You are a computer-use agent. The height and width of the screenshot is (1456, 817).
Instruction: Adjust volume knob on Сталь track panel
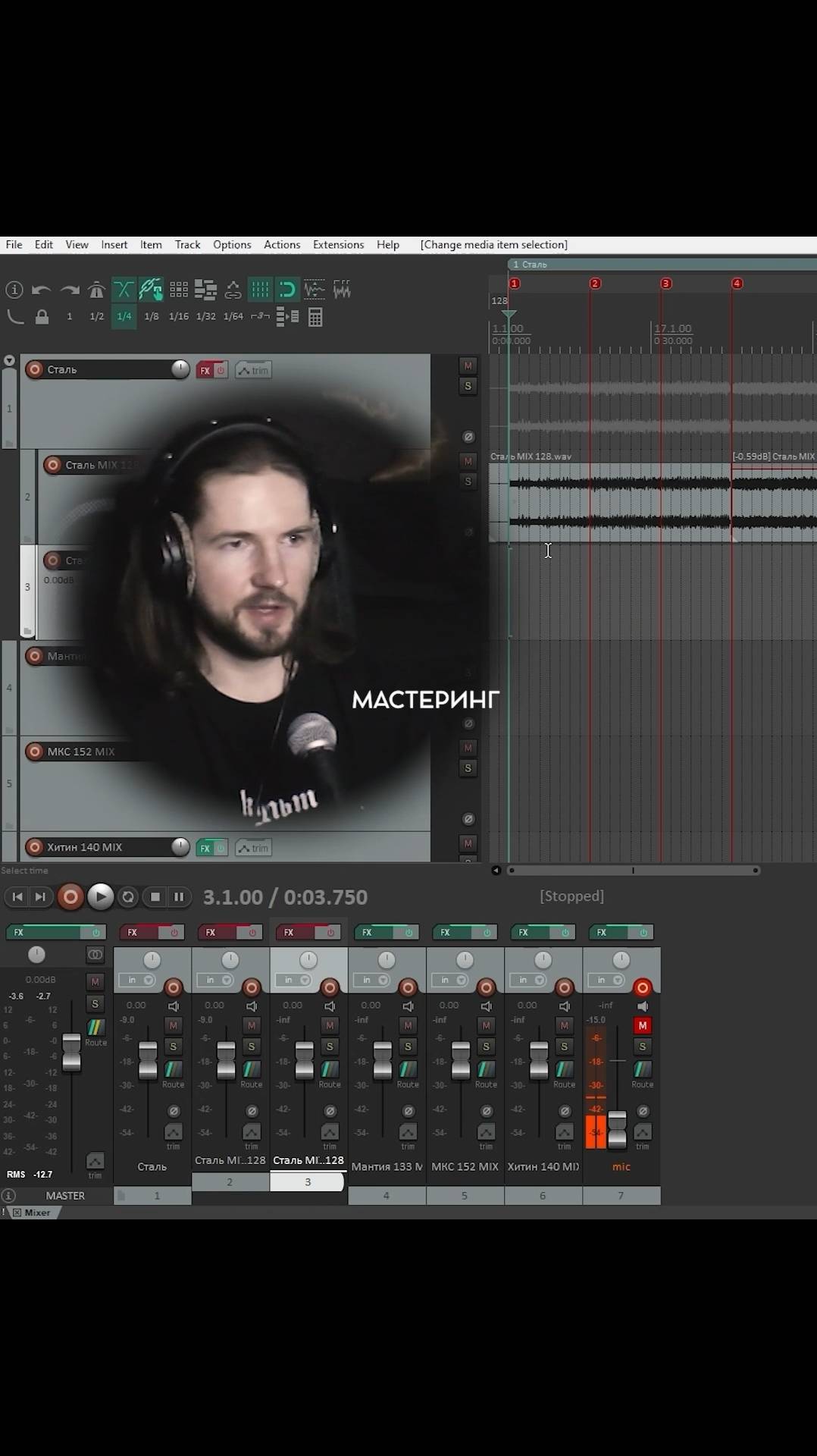coord(180,369)
